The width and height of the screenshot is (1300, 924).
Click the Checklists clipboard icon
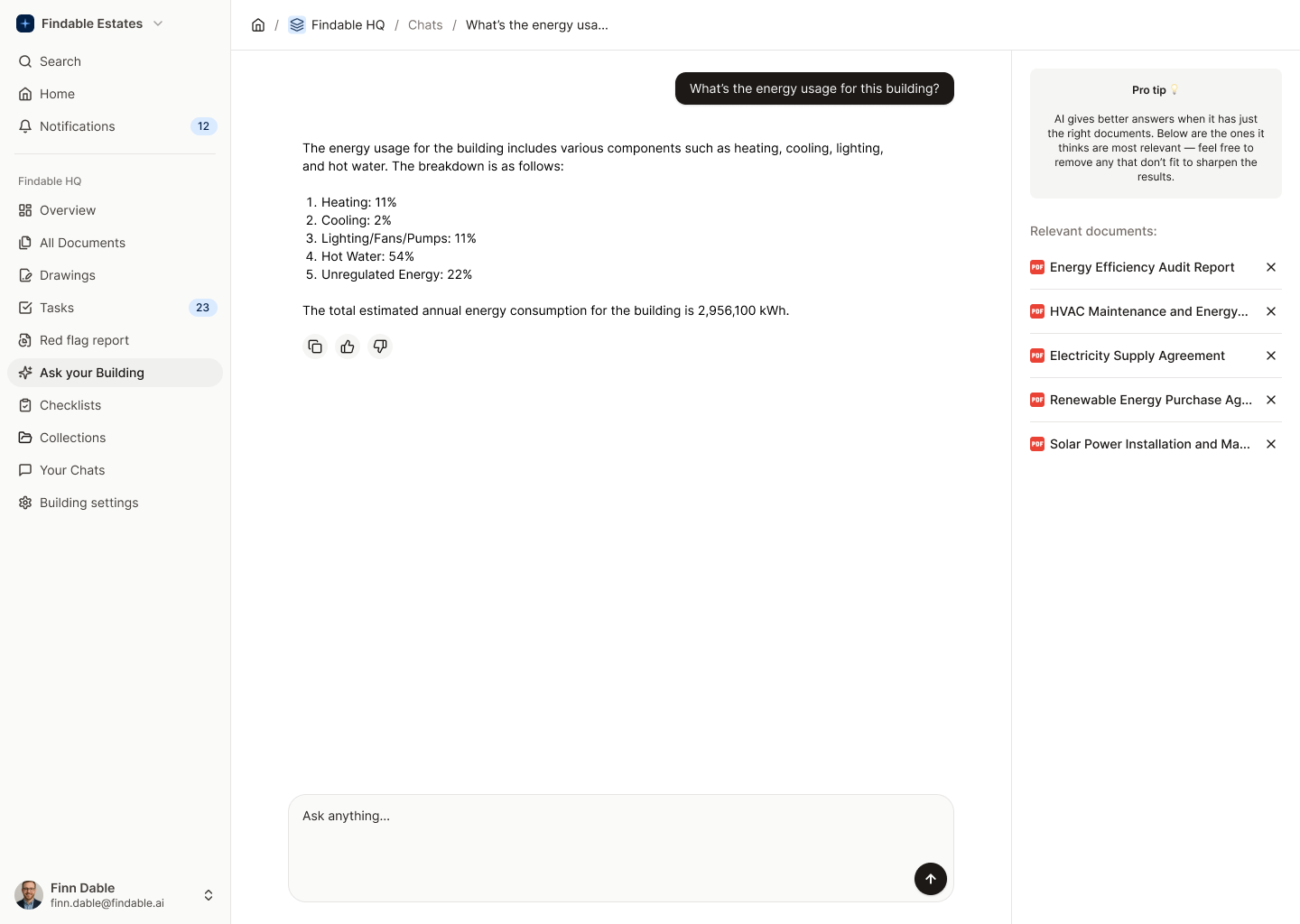point(25,405)
